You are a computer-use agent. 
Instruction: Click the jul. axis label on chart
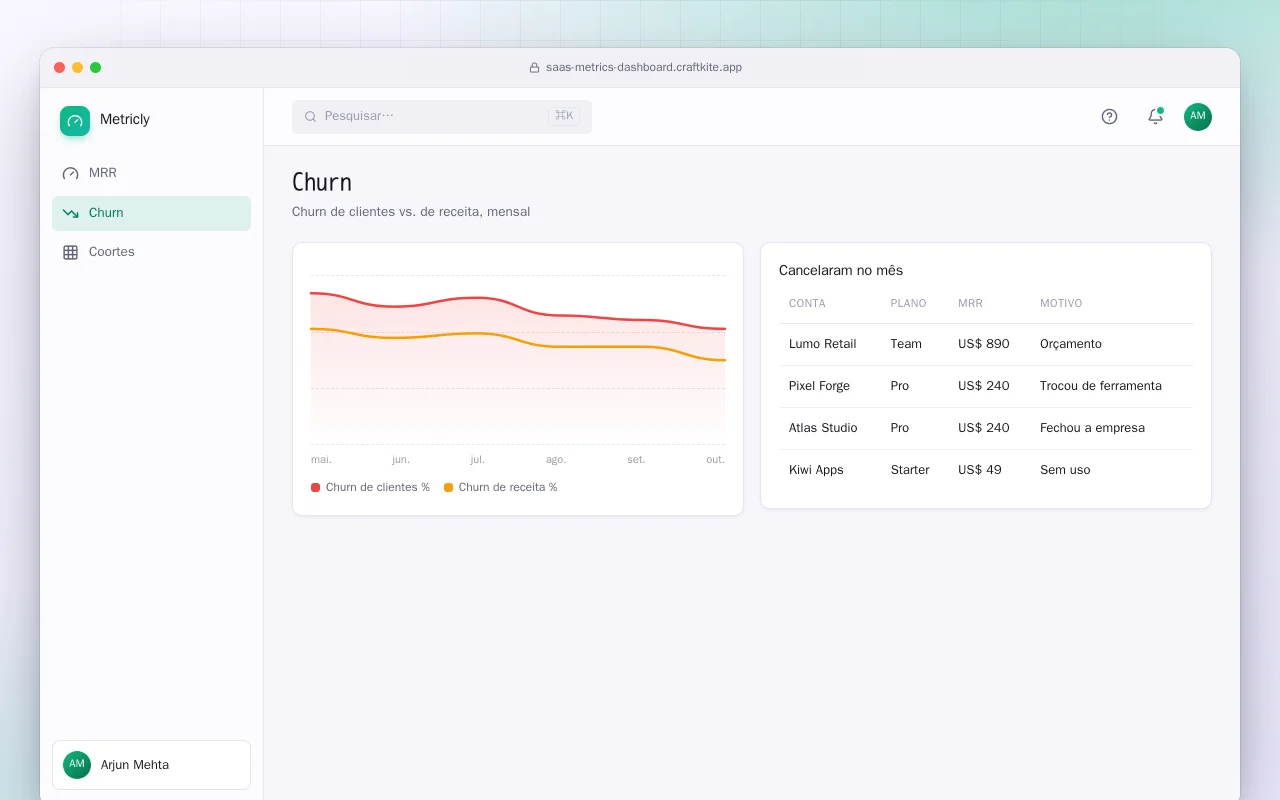click(477, 460)
